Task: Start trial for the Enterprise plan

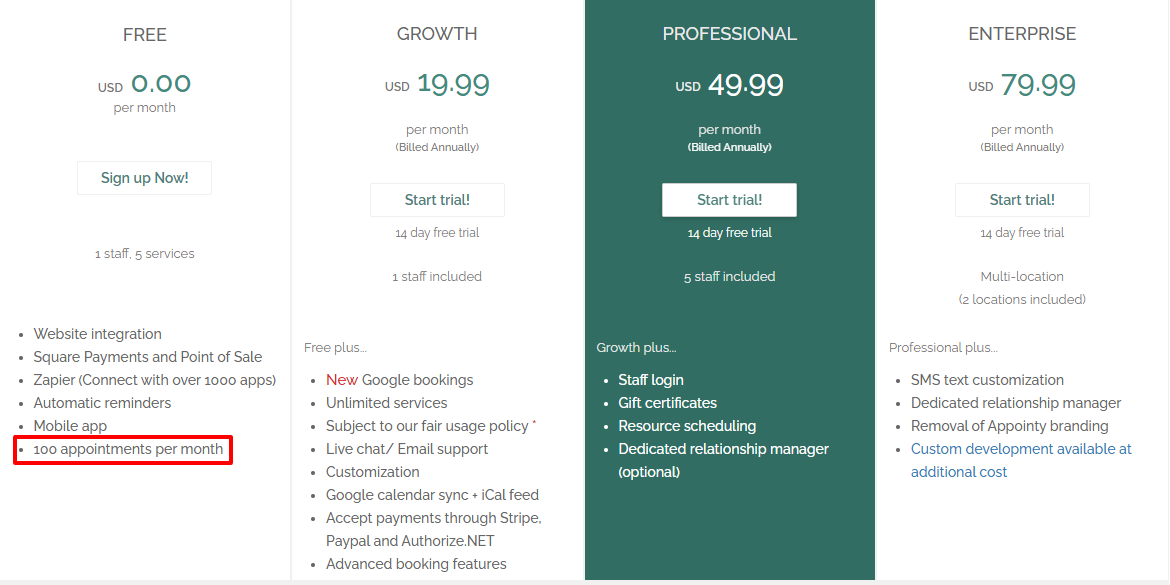Action: pos(1022,199)
